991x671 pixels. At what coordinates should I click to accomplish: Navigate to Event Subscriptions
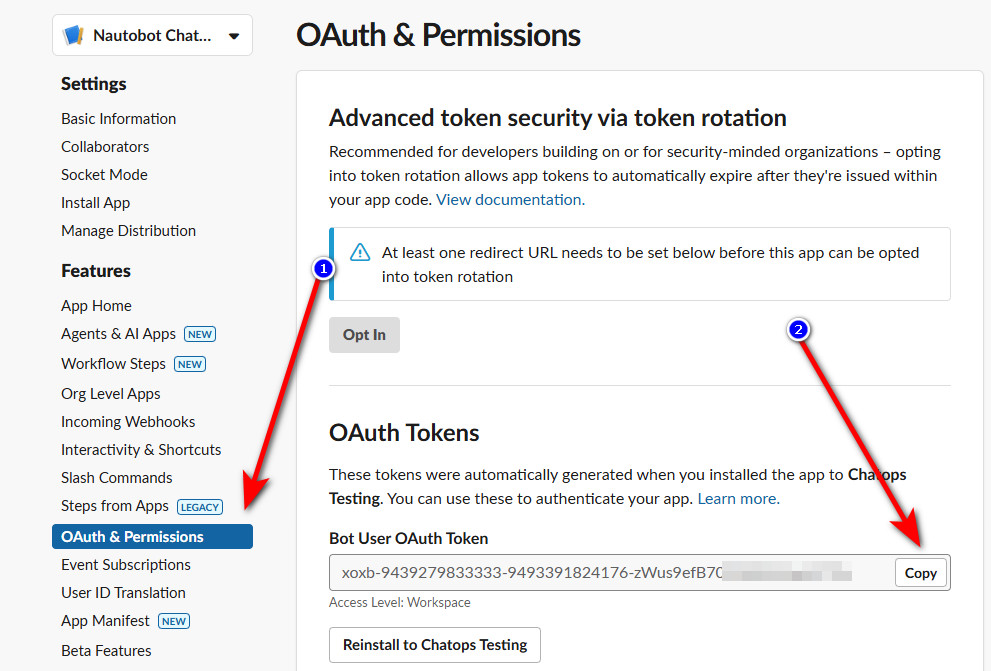126,565
